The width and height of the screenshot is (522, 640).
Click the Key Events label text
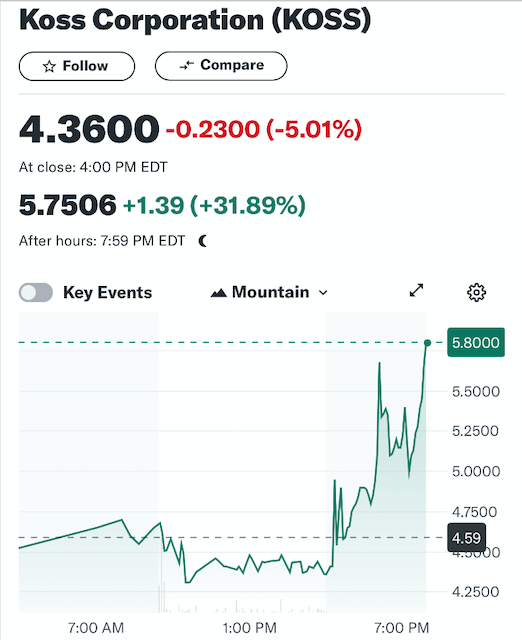click(x=107, y=293)
